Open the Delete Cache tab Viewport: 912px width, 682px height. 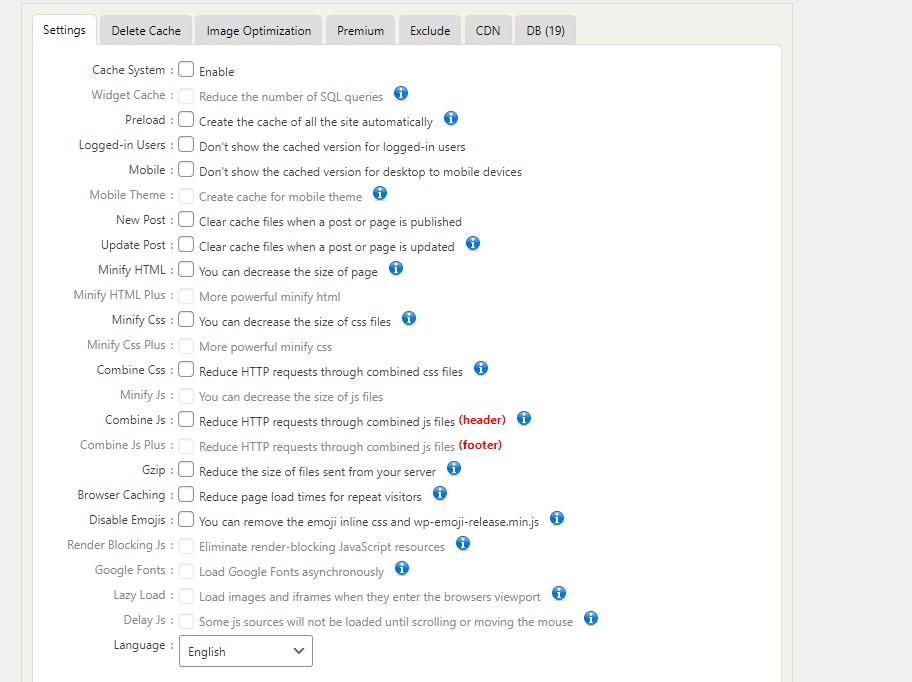tap(146, 30)
